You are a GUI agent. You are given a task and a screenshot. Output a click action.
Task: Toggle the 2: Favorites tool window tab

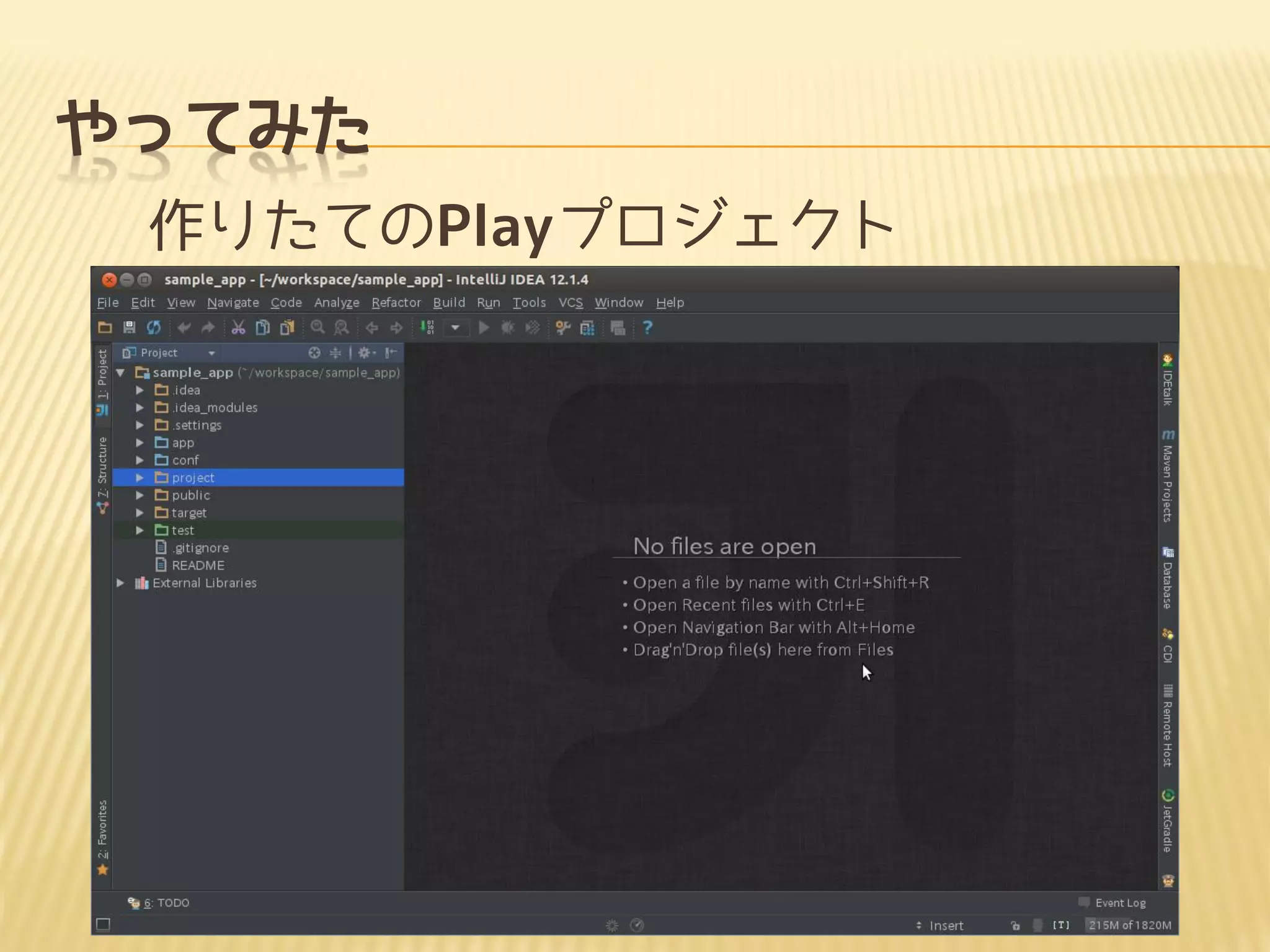(x=102, y=837)
